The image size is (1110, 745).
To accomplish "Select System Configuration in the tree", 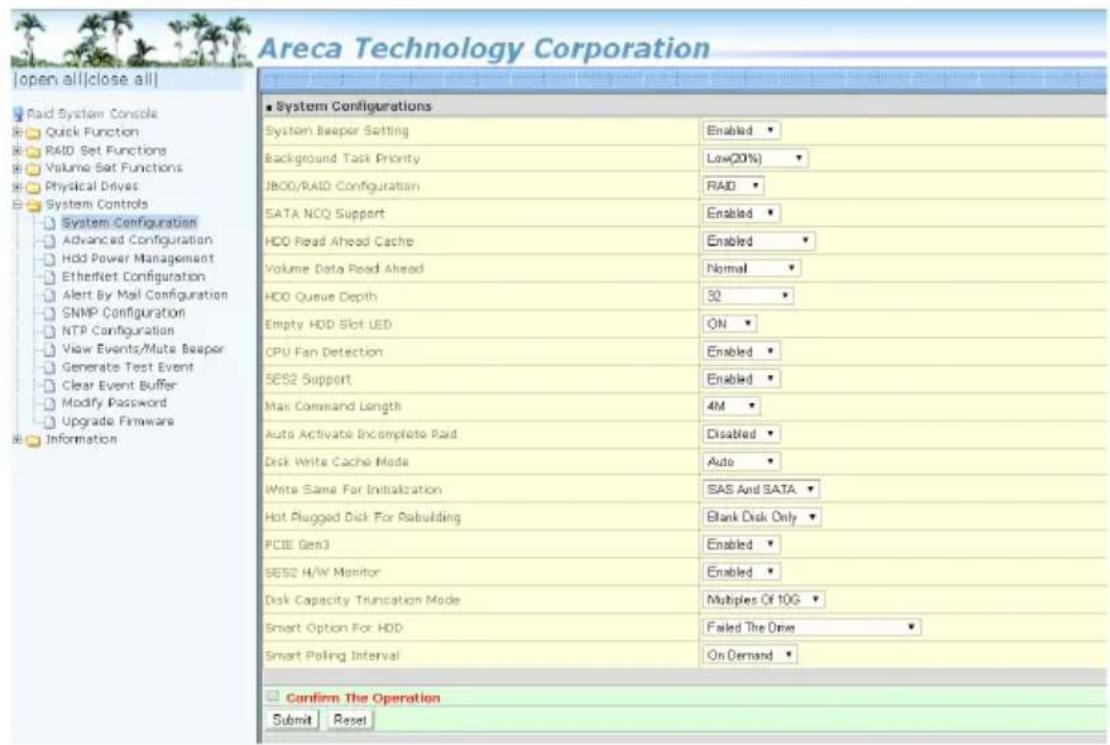I will pyautogui.click(x=129, y=222).
